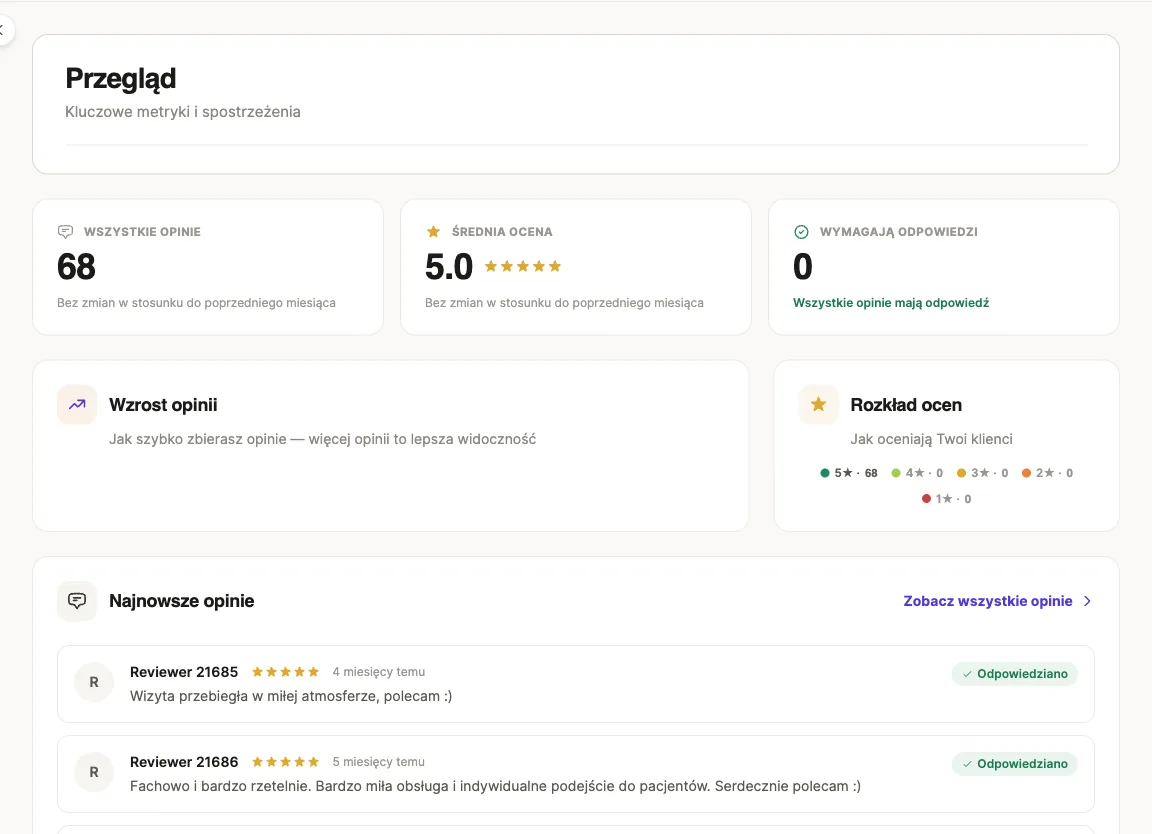Click the 0 pending replies value
This screenshot has height=834, width=1152.
pos(802,267)
